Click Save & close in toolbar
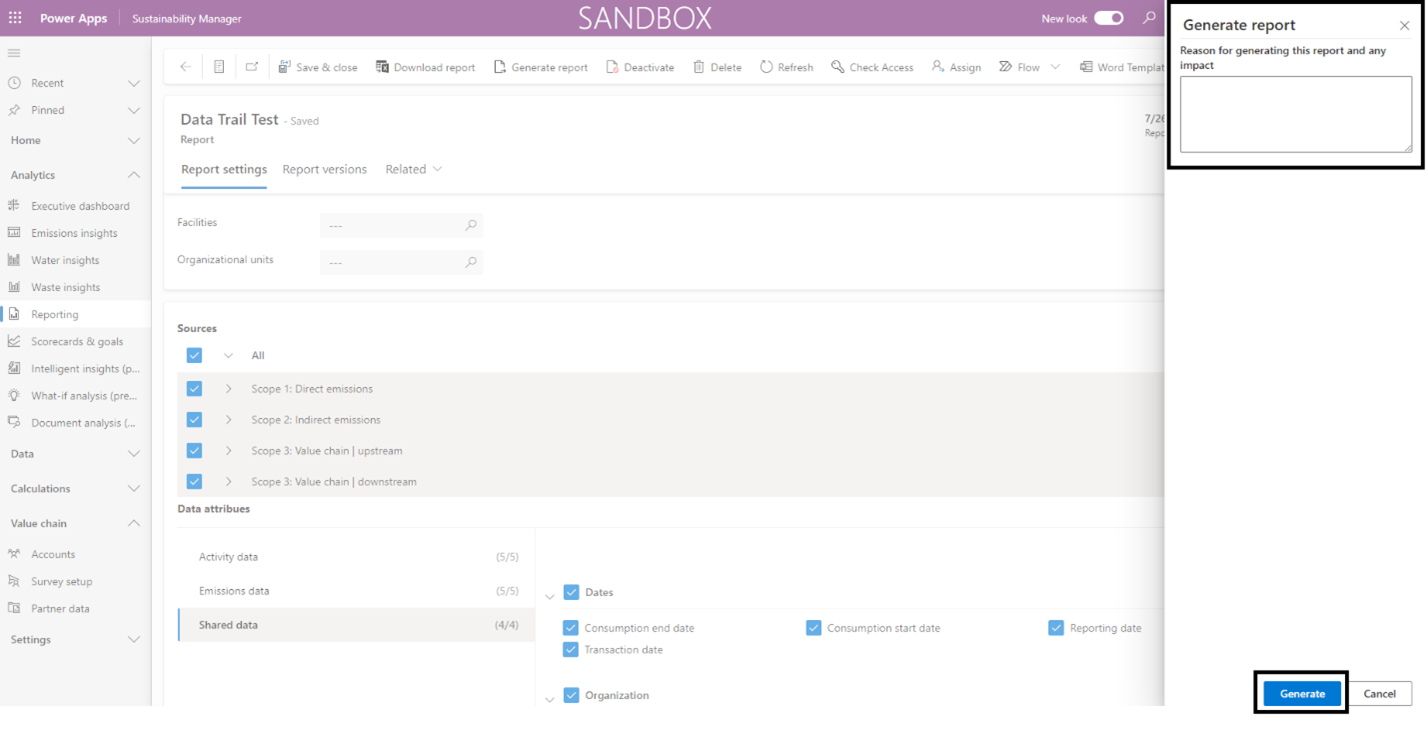 pyautogui.click(x=318, y=67)
